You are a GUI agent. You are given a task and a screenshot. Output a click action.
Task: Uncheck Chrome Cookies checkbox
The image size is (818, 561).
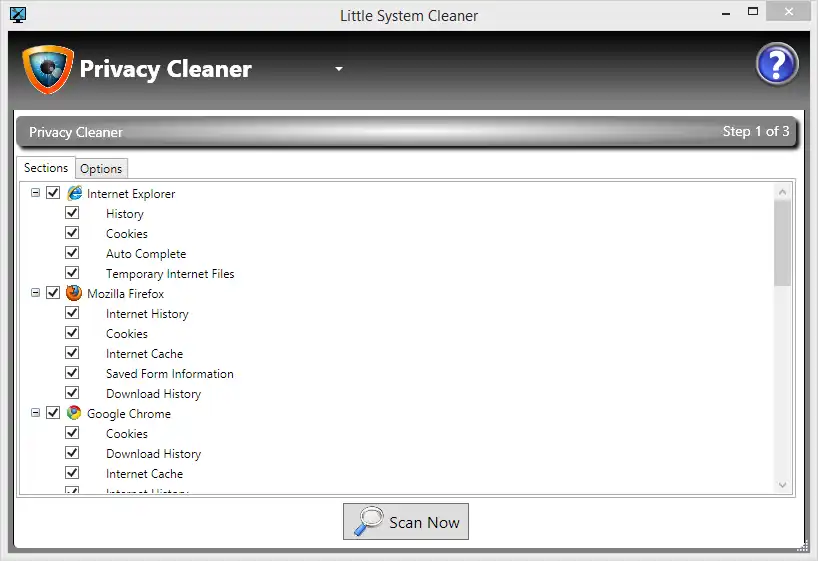[72, 433]
